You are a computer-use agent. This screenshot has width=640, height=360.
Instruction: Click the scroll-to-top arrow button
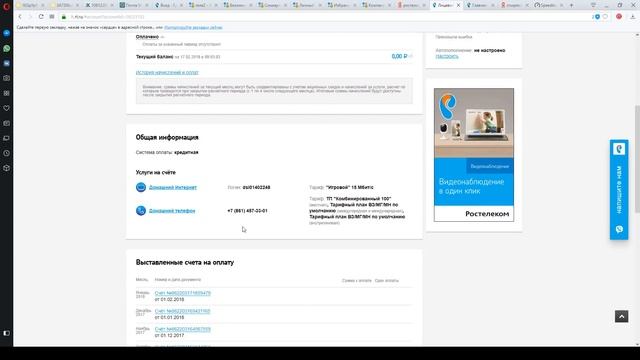(x=622, y=316)
